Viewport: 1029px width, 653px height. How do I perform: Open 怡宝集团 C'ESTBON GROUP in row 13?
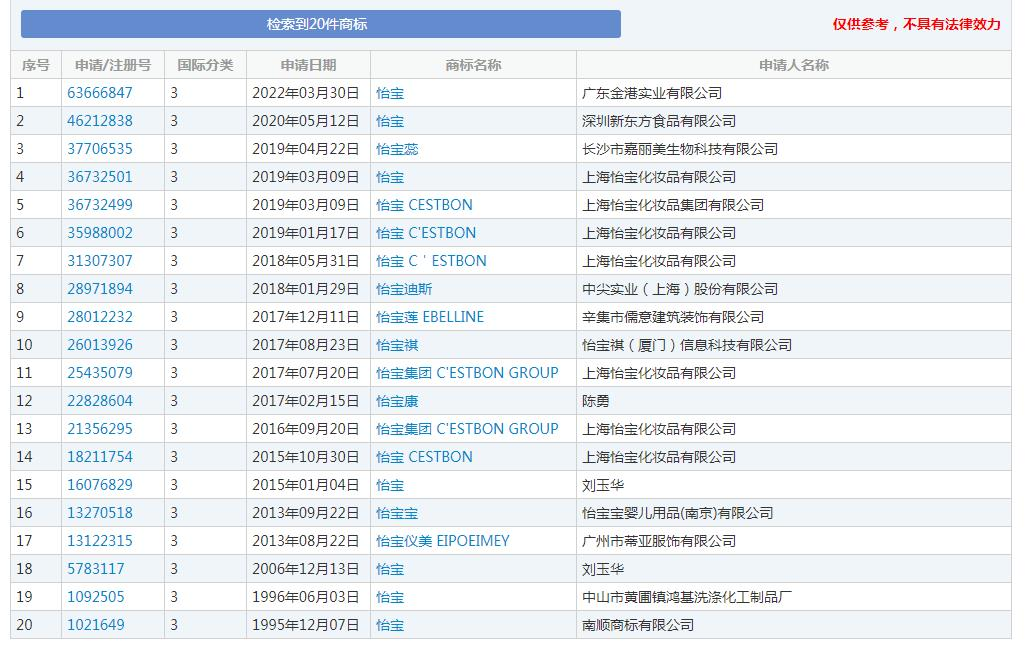click(x=467, y=429)
